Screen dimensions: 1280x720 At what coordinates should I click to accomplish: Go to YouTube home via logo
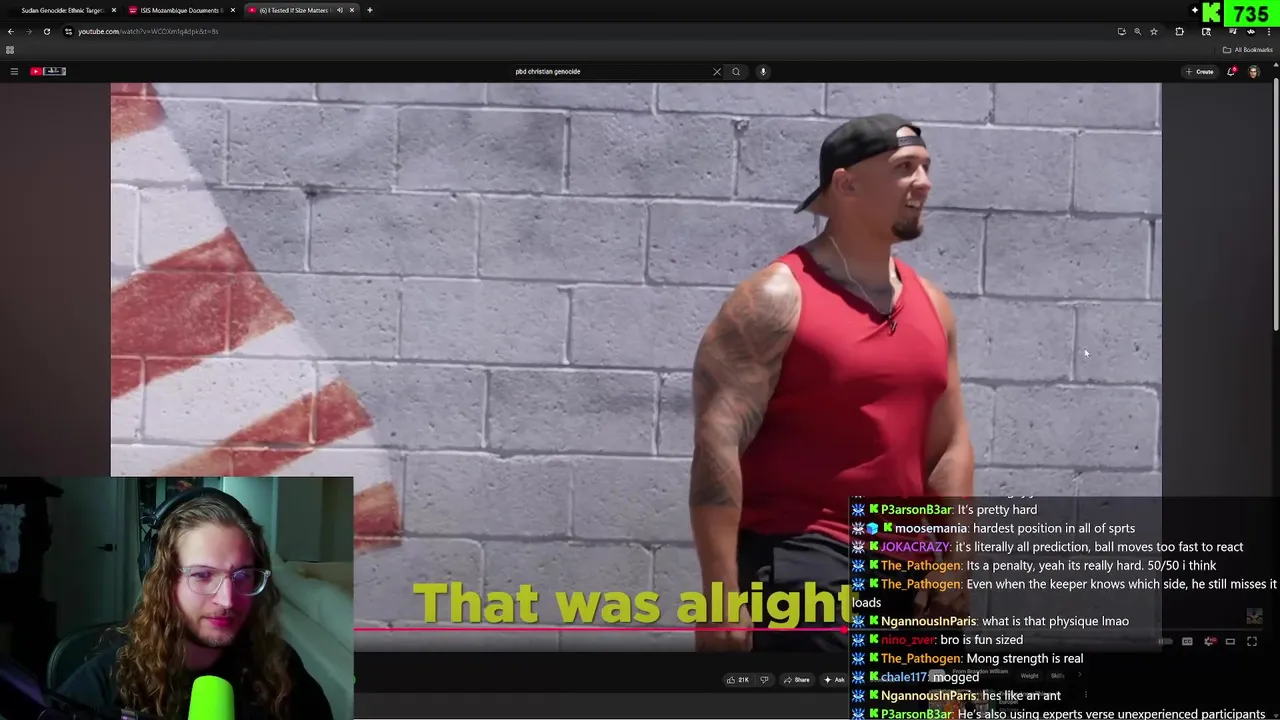pyautogui.click(x=48, y=71)
